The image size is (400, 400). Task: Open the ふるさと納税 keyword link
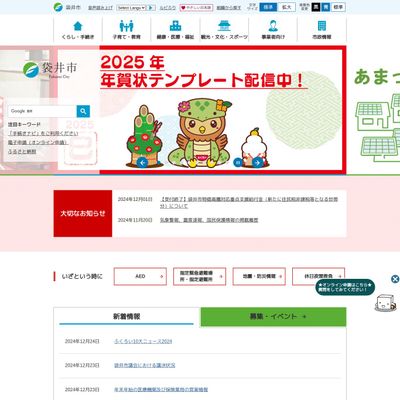coord(22,151)
